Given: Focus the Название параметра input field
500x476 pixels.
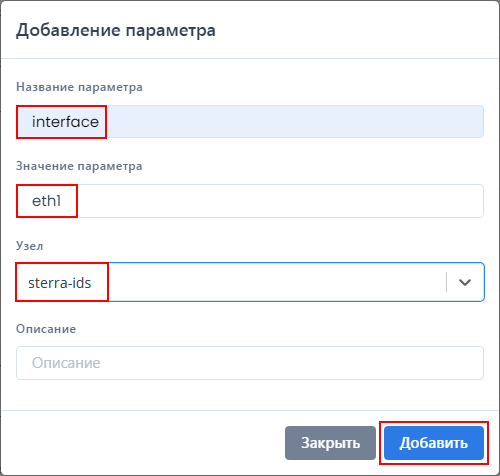Looking at the screenshot, I should pyautogui.click(x=250, y=122).
